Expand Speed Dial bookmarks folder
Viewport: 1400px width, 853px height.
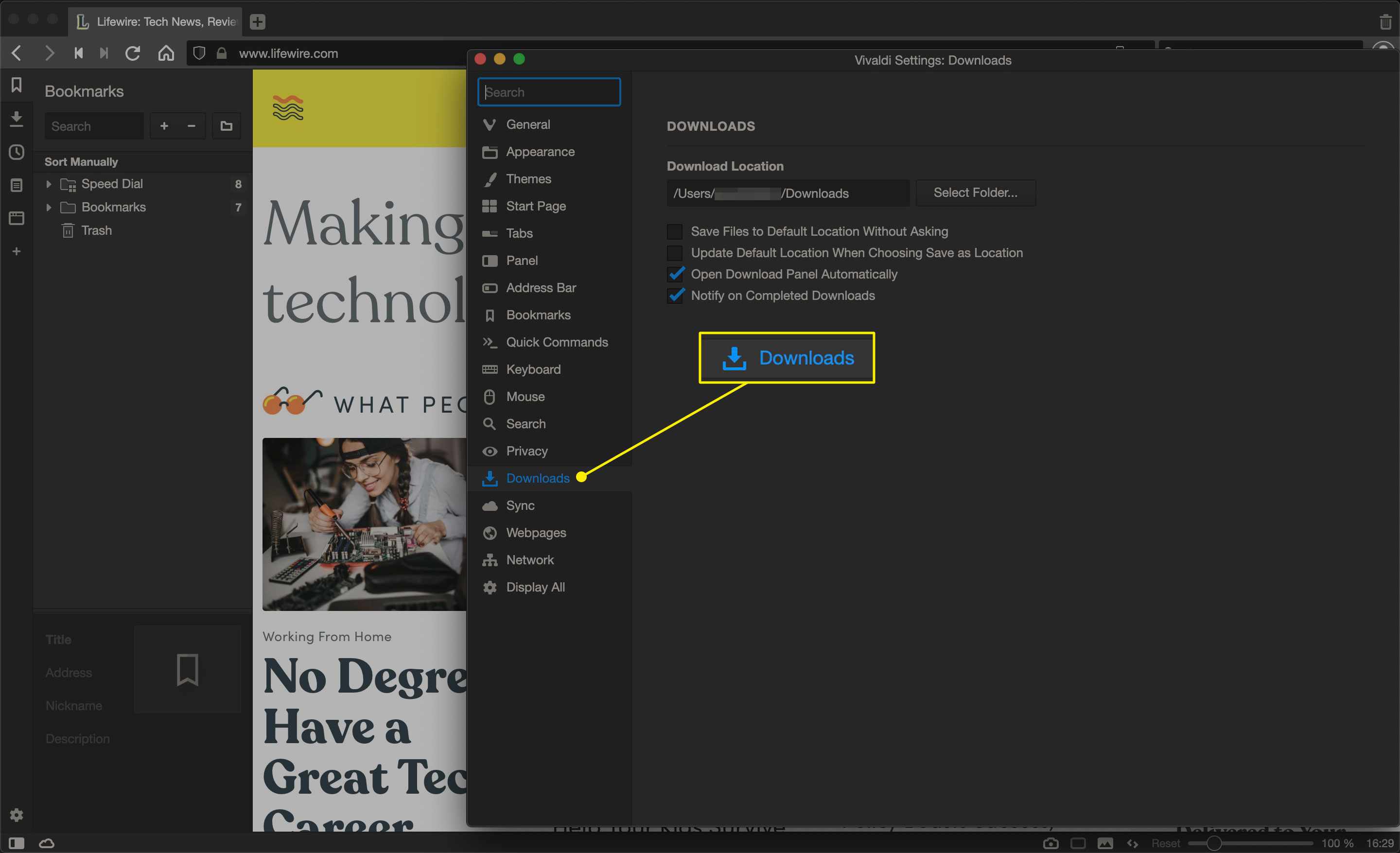48,183
